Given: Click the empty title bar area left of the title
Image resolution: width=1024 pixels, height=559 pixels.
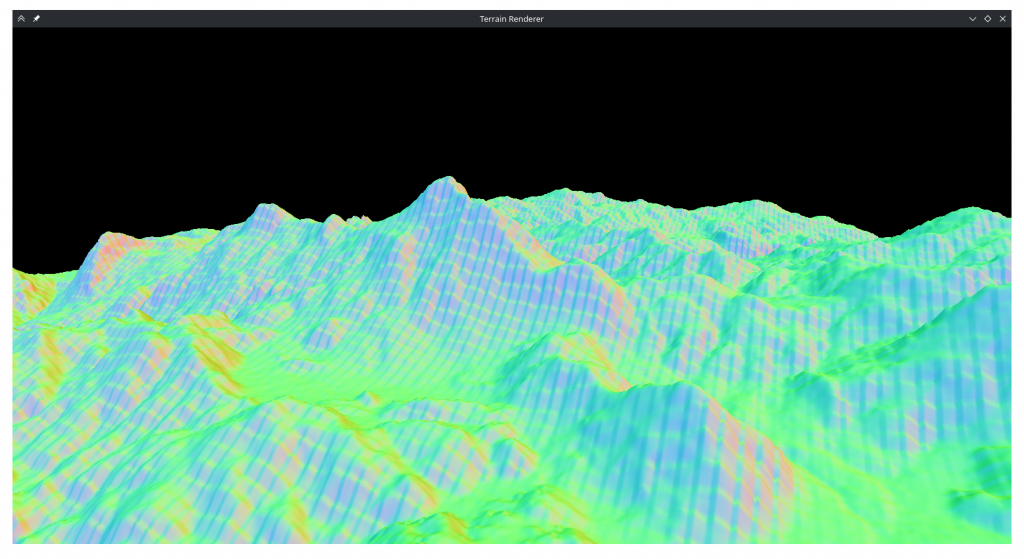Looking at the screenshot, I should pyautogui.click(x=250, y=19).
